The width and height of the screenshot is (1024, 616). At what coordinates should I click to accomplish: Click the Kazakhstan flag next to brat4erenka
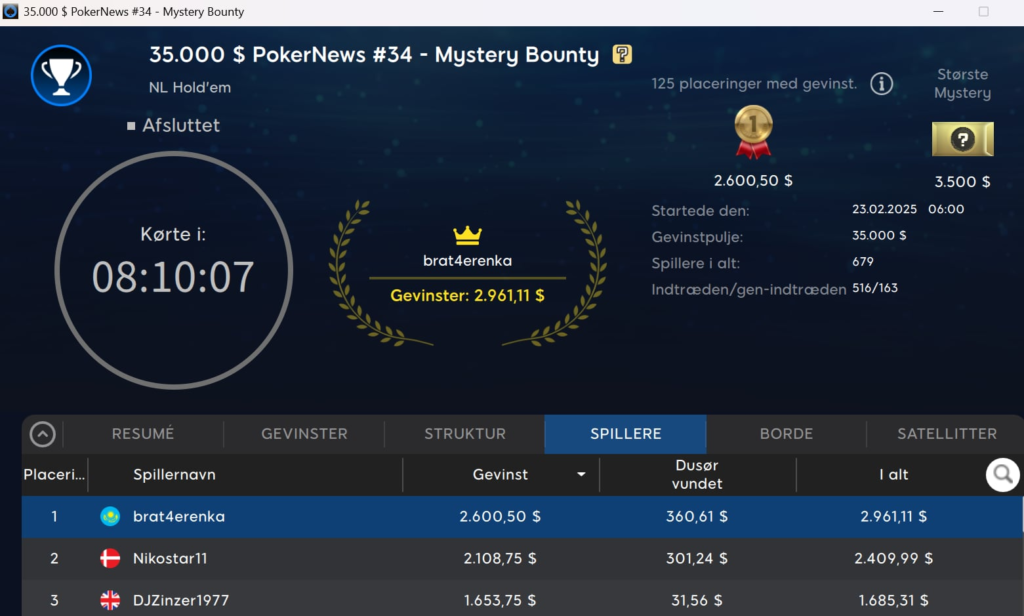(x=110, y=516)
